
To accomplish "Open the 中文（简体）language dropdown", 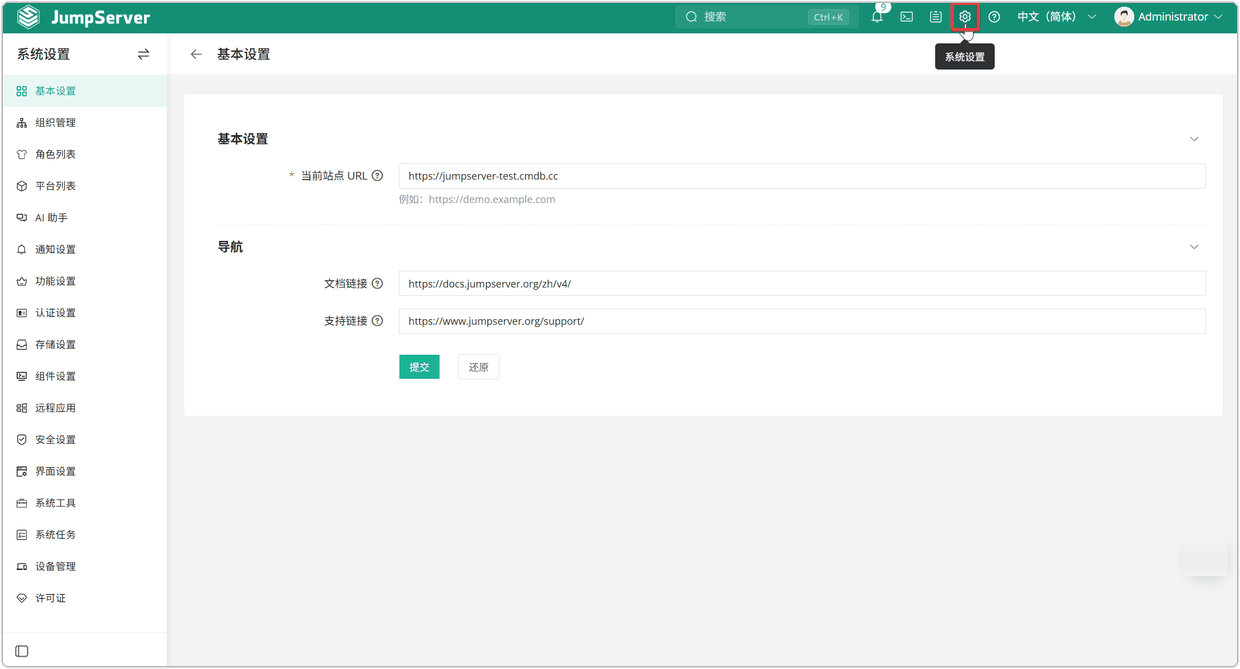I will [1056, 17].
